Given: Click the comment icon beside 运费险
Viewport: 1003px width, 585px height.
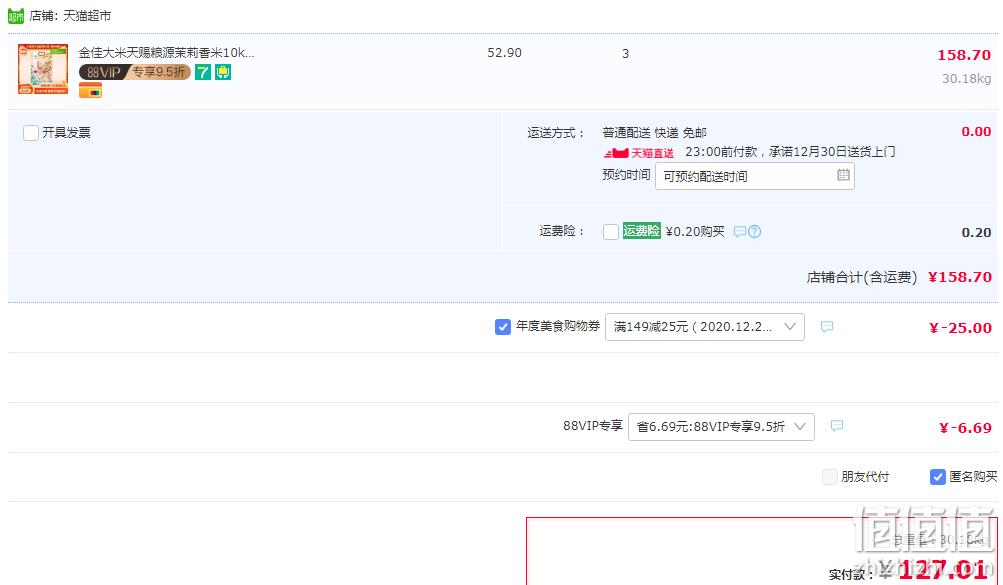Looking at the screenshot, I should coord(739,231).
